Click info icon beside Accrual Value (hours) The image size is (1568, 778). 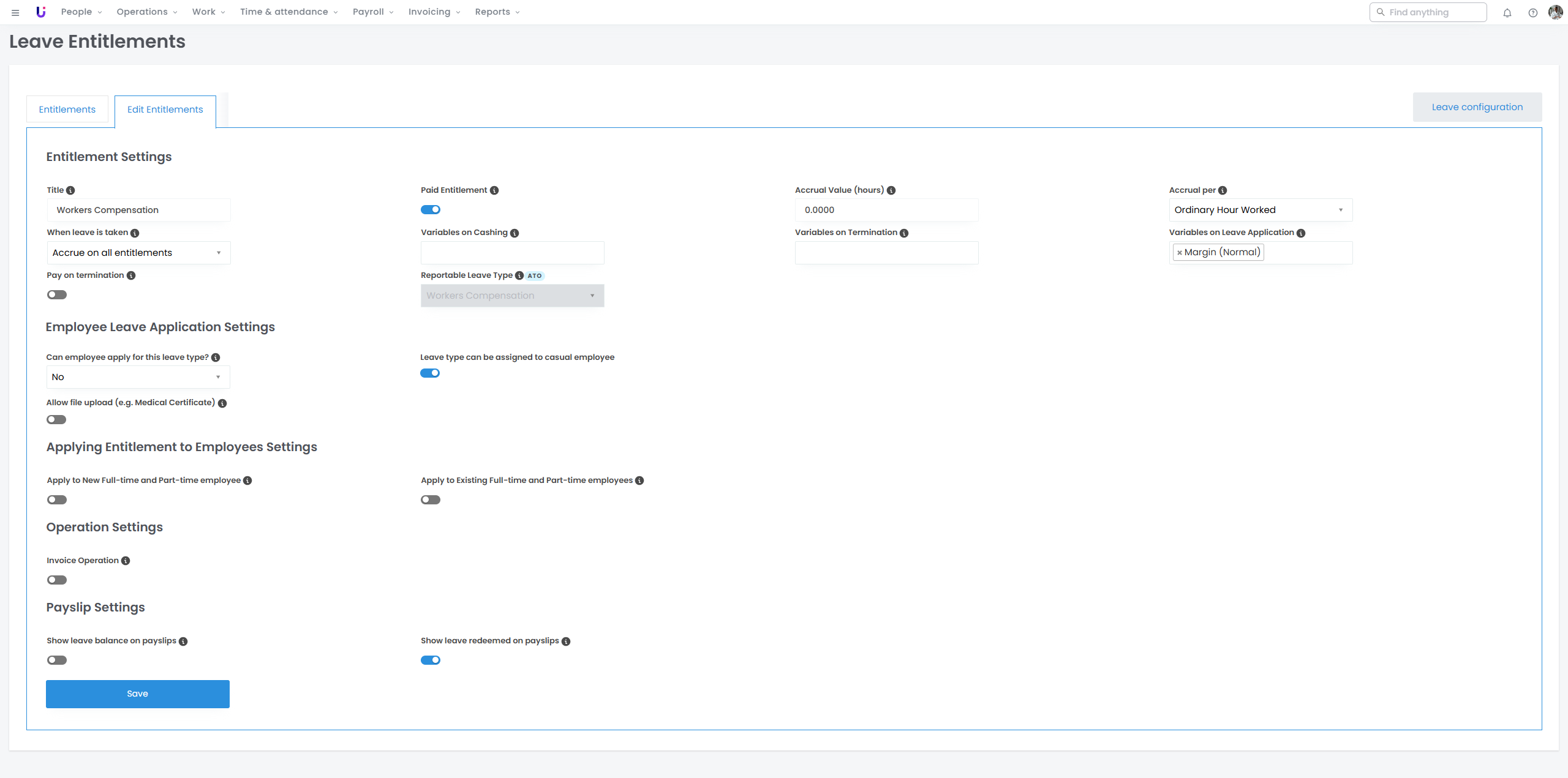point(891,190)
